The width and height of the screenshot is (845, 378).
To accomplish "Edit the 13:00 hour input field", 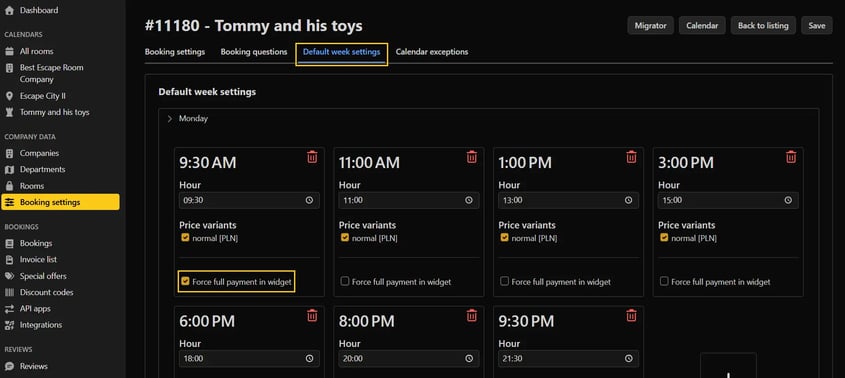I will pyautogui.click(x=569, y=200).
